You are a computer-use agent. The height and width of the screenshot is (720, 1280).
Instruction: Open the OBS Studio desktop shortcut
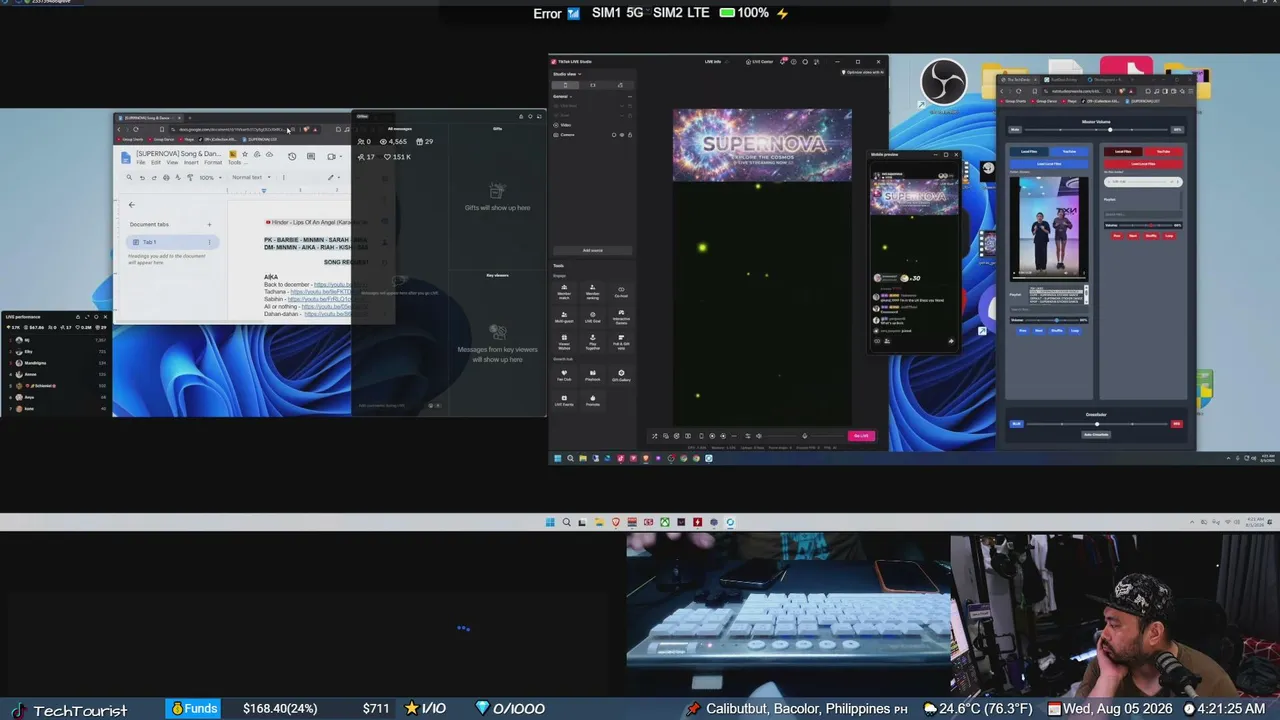coord(943,83)
